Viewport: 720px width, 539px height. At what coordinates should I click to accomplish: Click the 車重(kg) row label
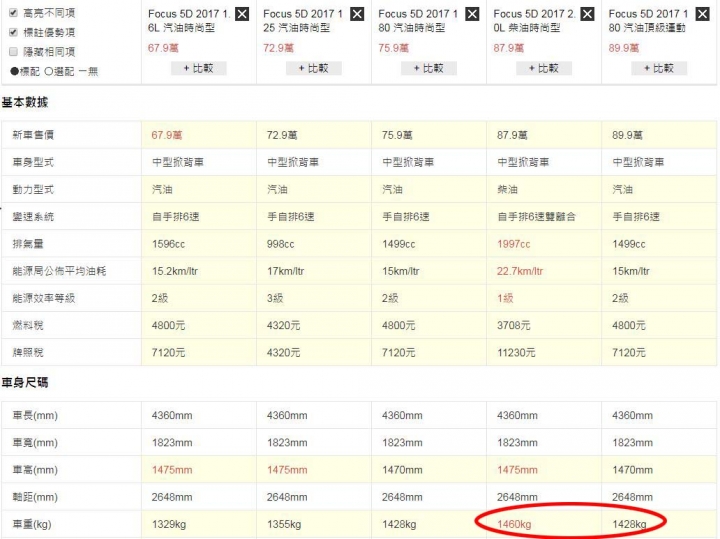point(32,524)
